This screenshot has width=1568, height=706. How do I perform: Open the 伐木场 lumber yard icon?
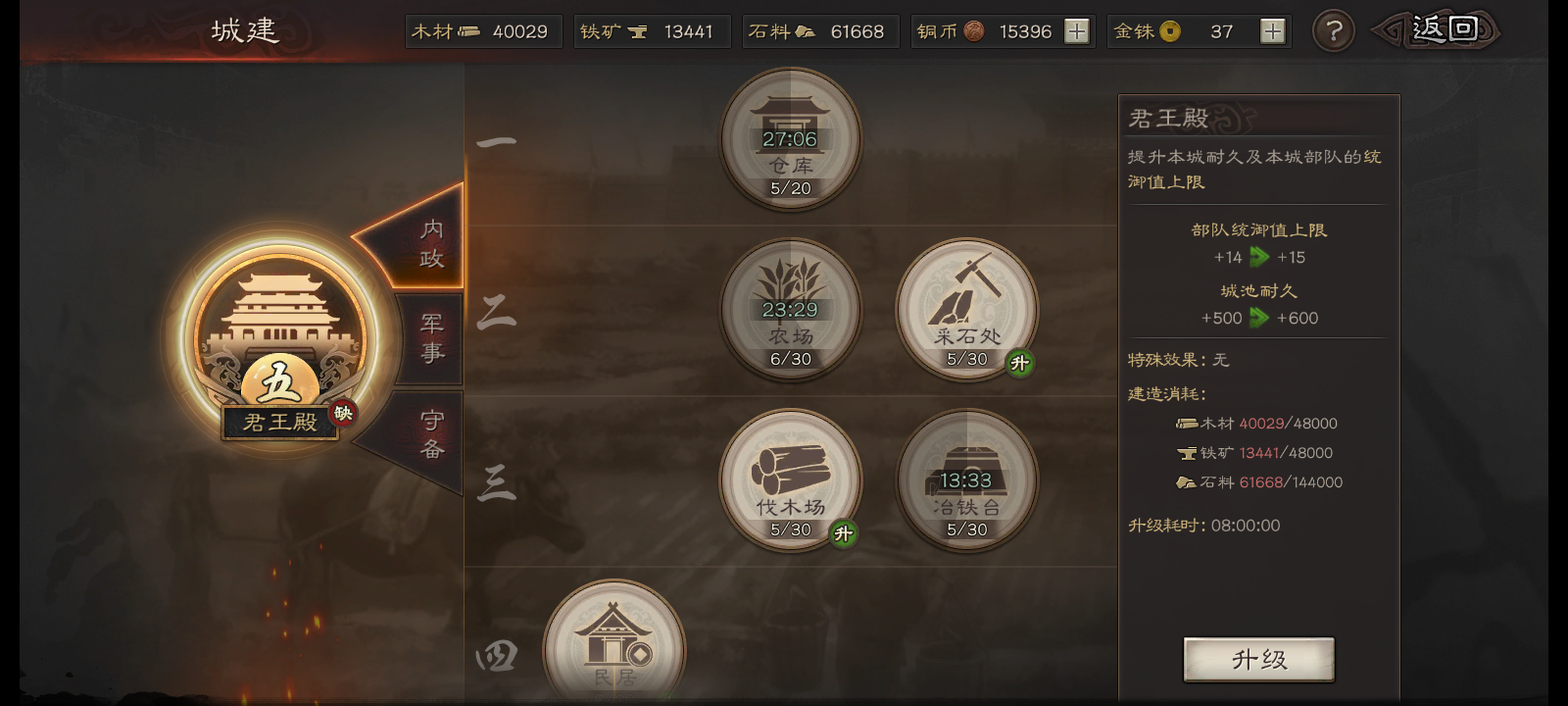(x=791, y=479)
